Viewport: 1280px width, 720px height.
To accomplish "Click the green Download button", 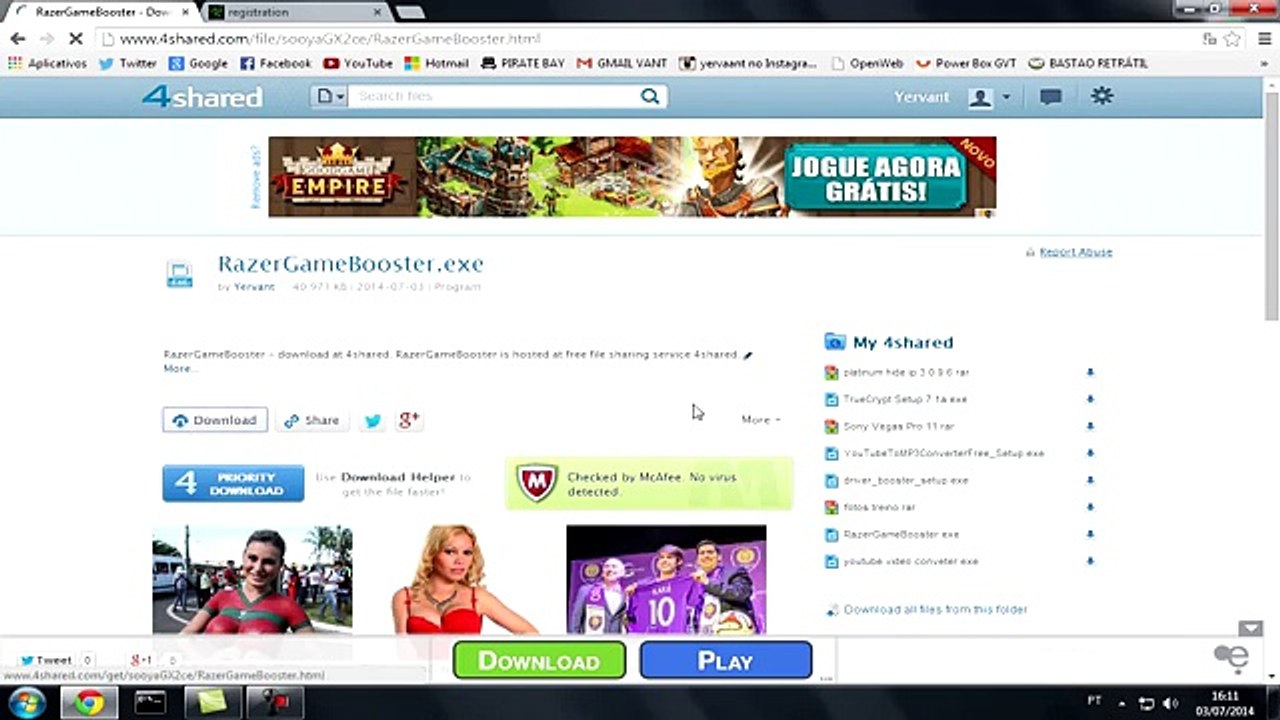I will pos(539,661).
